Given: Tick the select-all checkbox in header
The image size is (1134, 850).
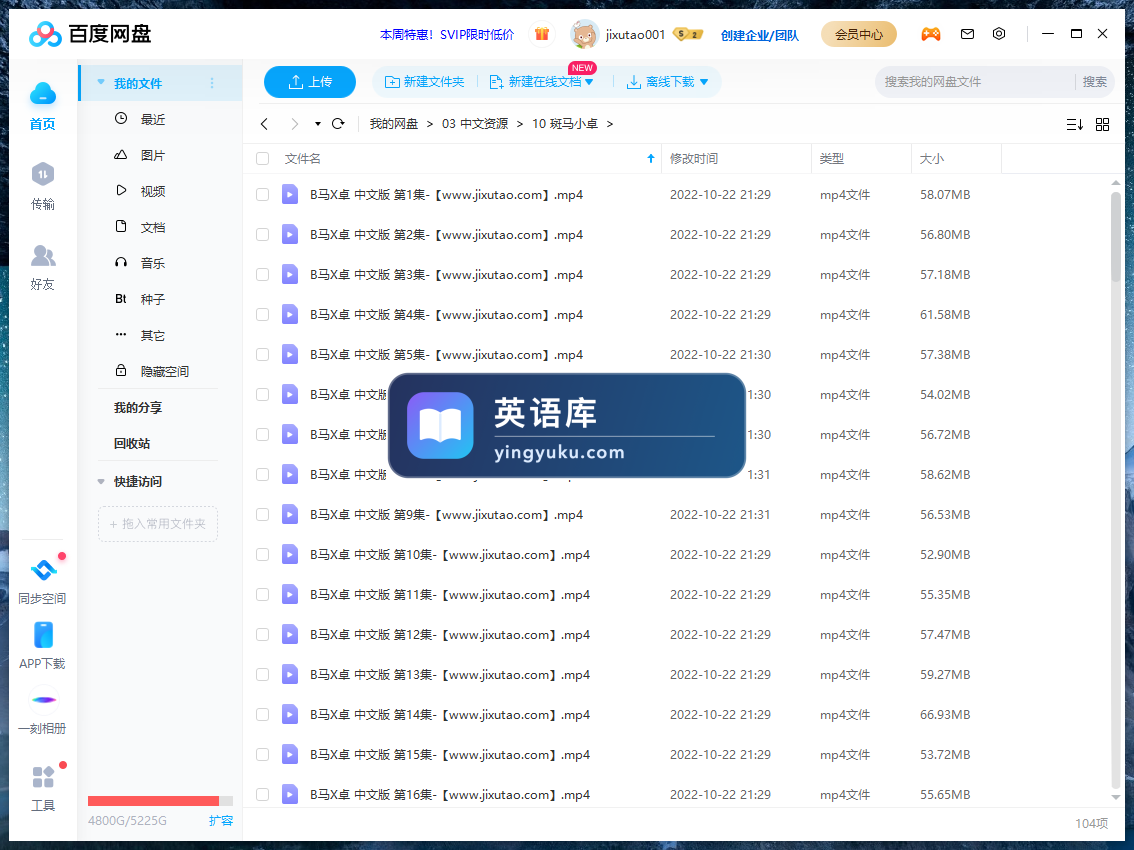Looking at the screenshot, I should tap(263, 158).
